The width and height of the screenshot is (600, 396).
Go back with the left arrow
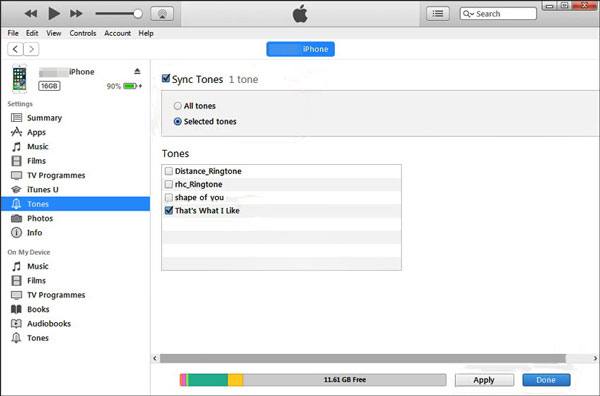pyautogui.click(x=15, y=49)
